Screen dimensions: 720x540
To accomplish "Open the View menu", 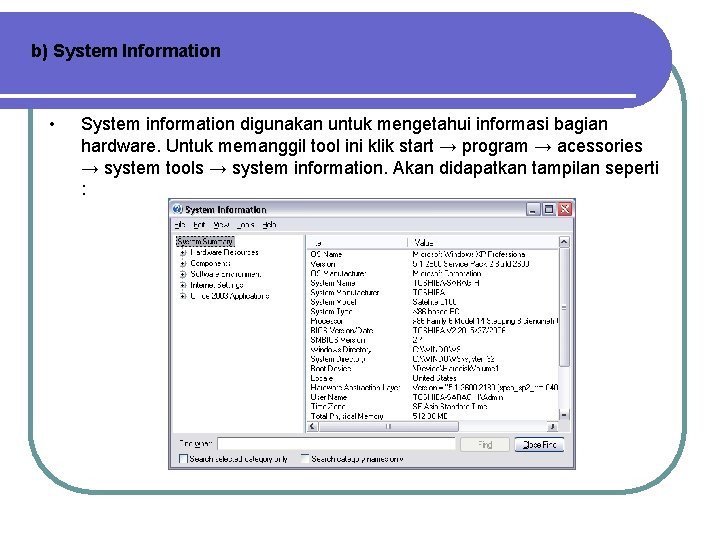I will tap(221, 225).
